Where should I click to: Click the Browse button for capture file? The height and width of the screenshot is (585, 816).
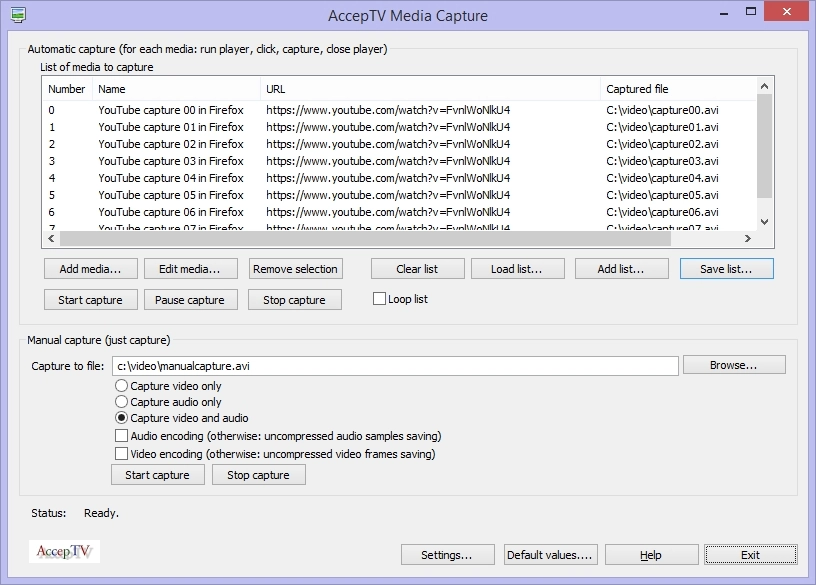(x=733, y=365)
